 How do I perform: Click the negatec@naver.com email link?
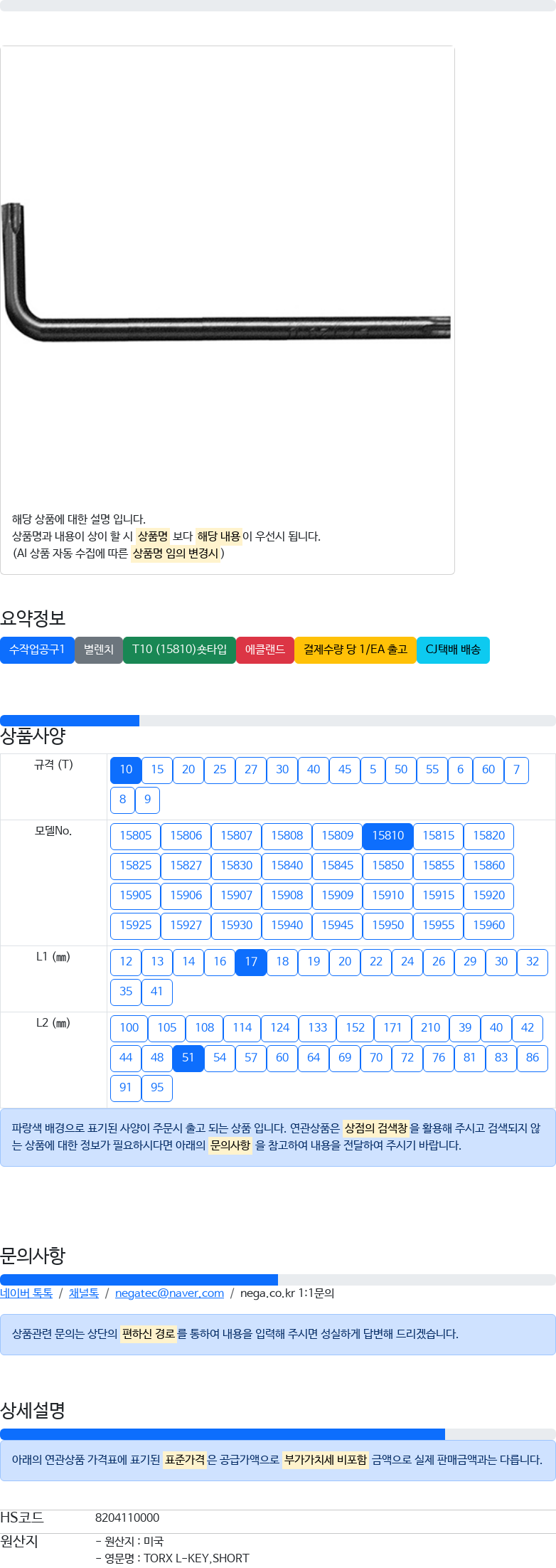coord(169,1293)
